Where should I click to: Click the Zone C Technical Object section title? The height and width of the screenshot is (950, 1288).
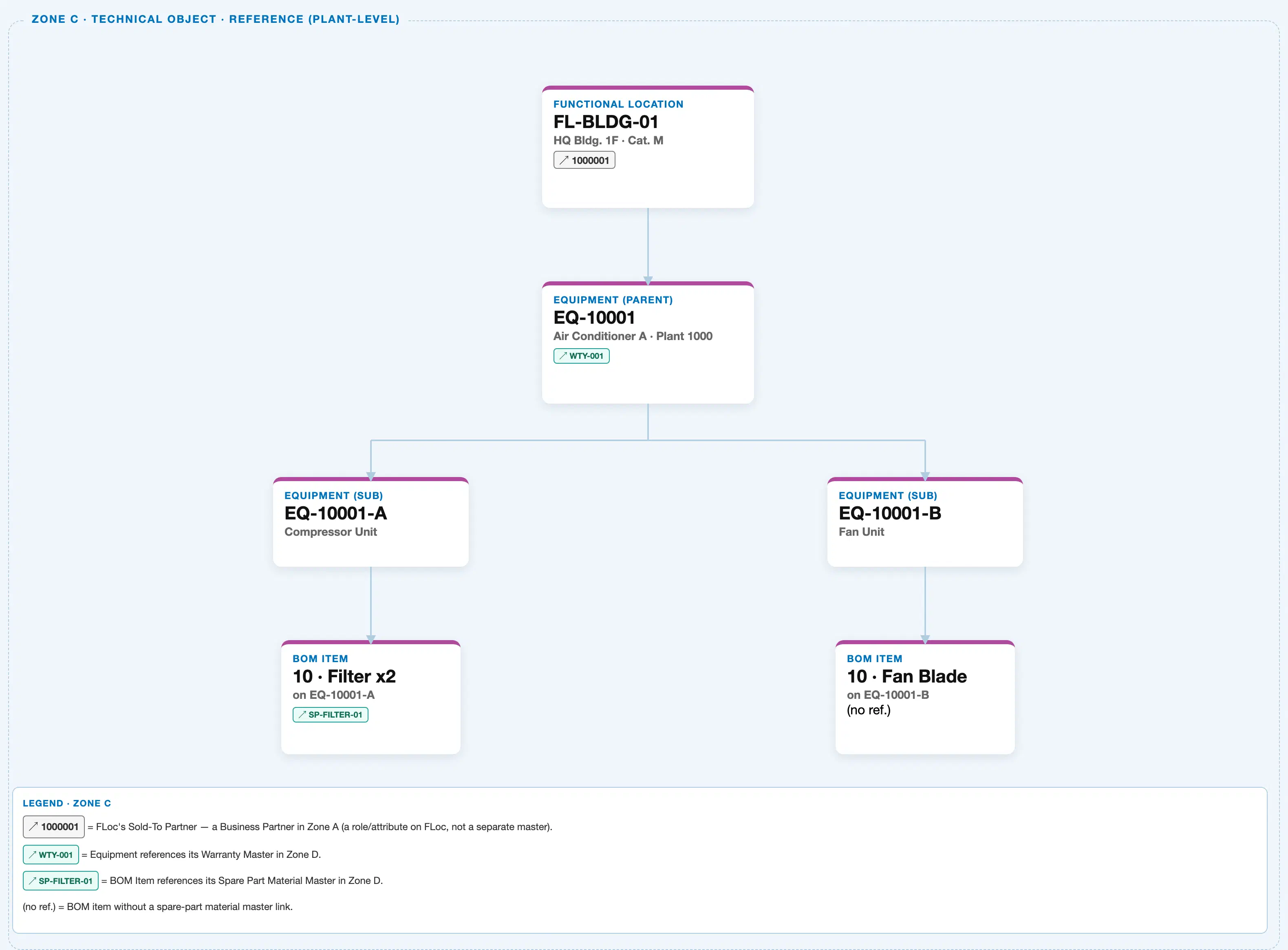coord(216,19)
